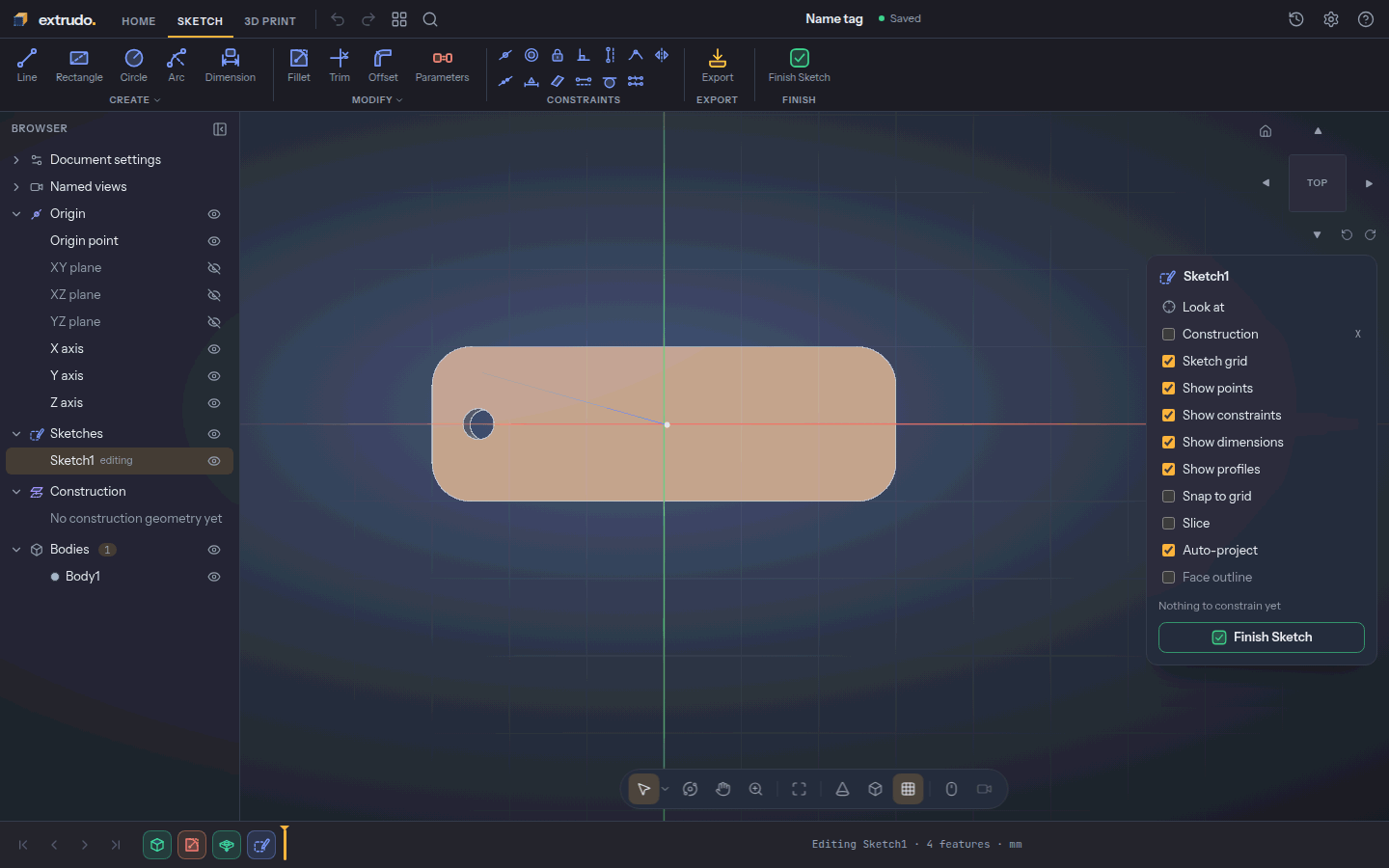Collapse the Browser panel
Viewport: 1389px width, 868px height.
click(x=220, y=129)
